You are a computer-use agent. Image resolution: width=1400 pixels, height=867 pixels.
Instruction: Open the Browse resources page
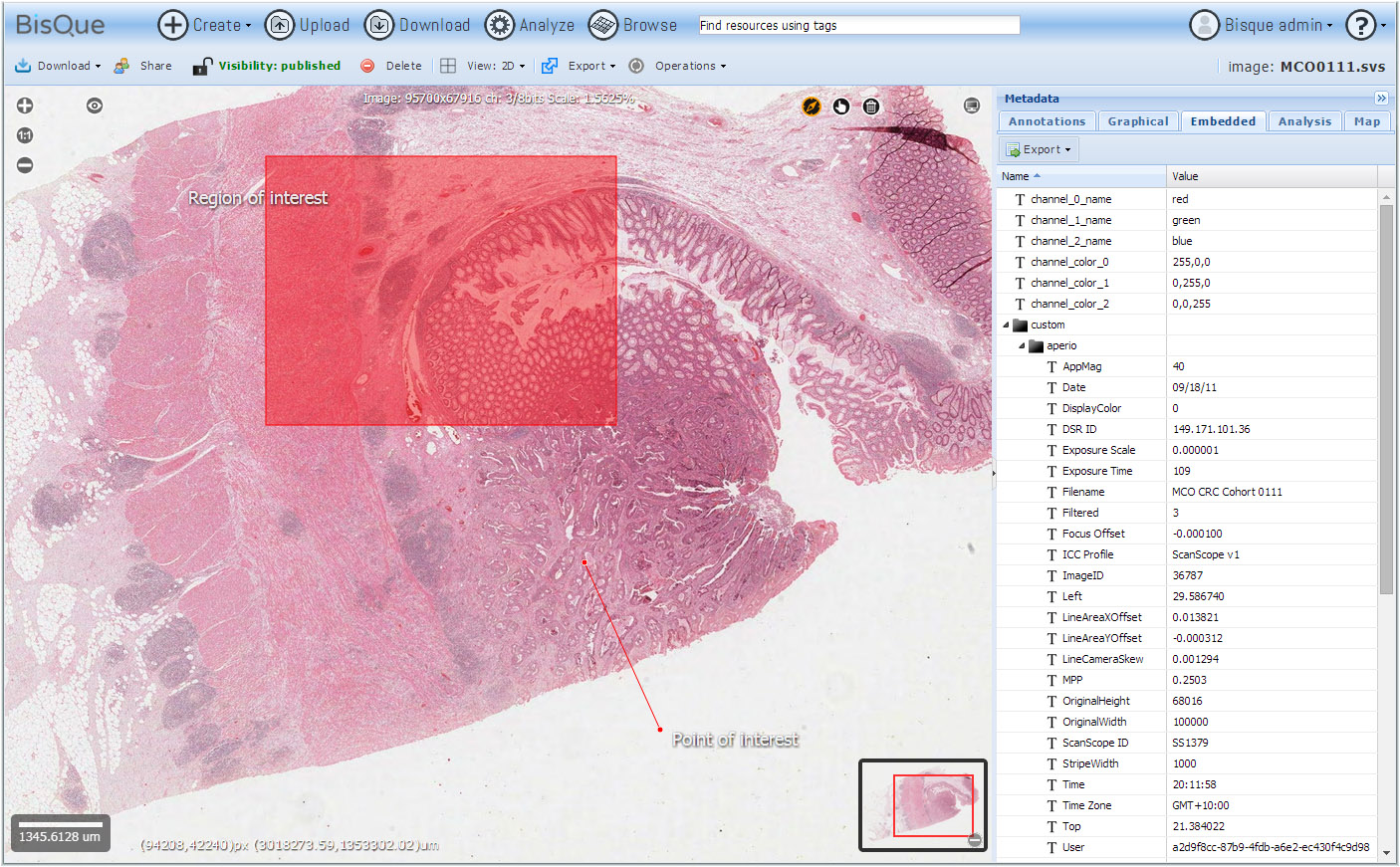(x=633, y=26)
